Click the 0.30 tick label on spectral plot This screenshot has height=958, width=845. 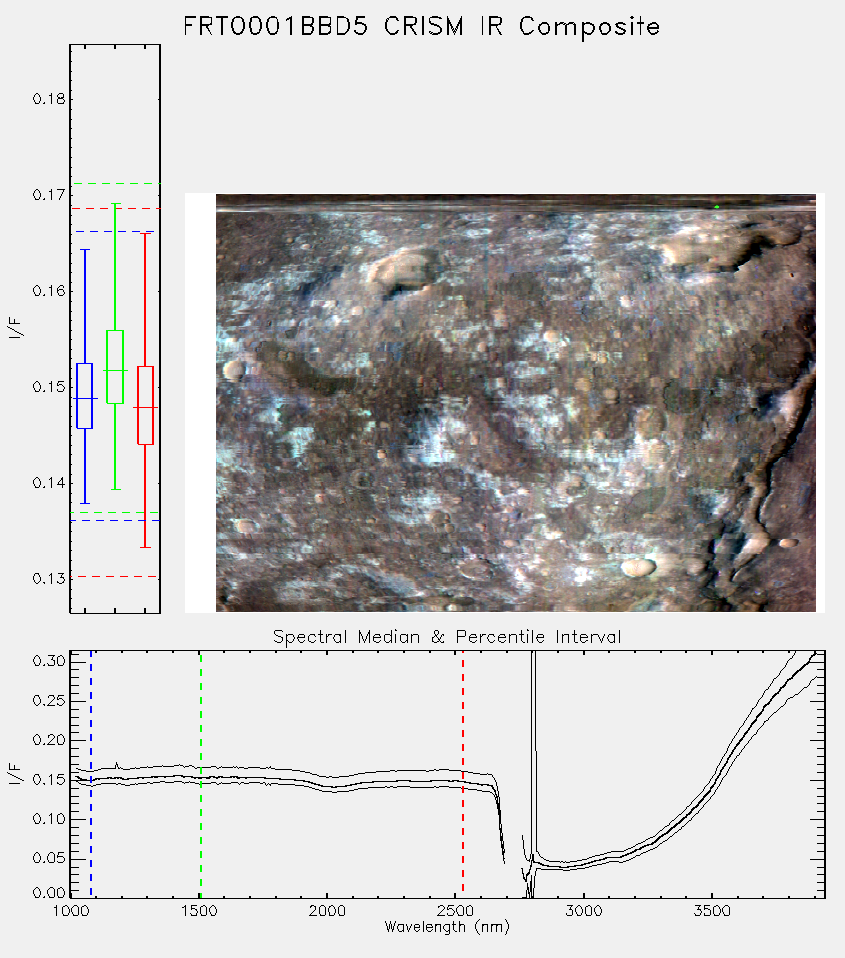tap(49, 660)
